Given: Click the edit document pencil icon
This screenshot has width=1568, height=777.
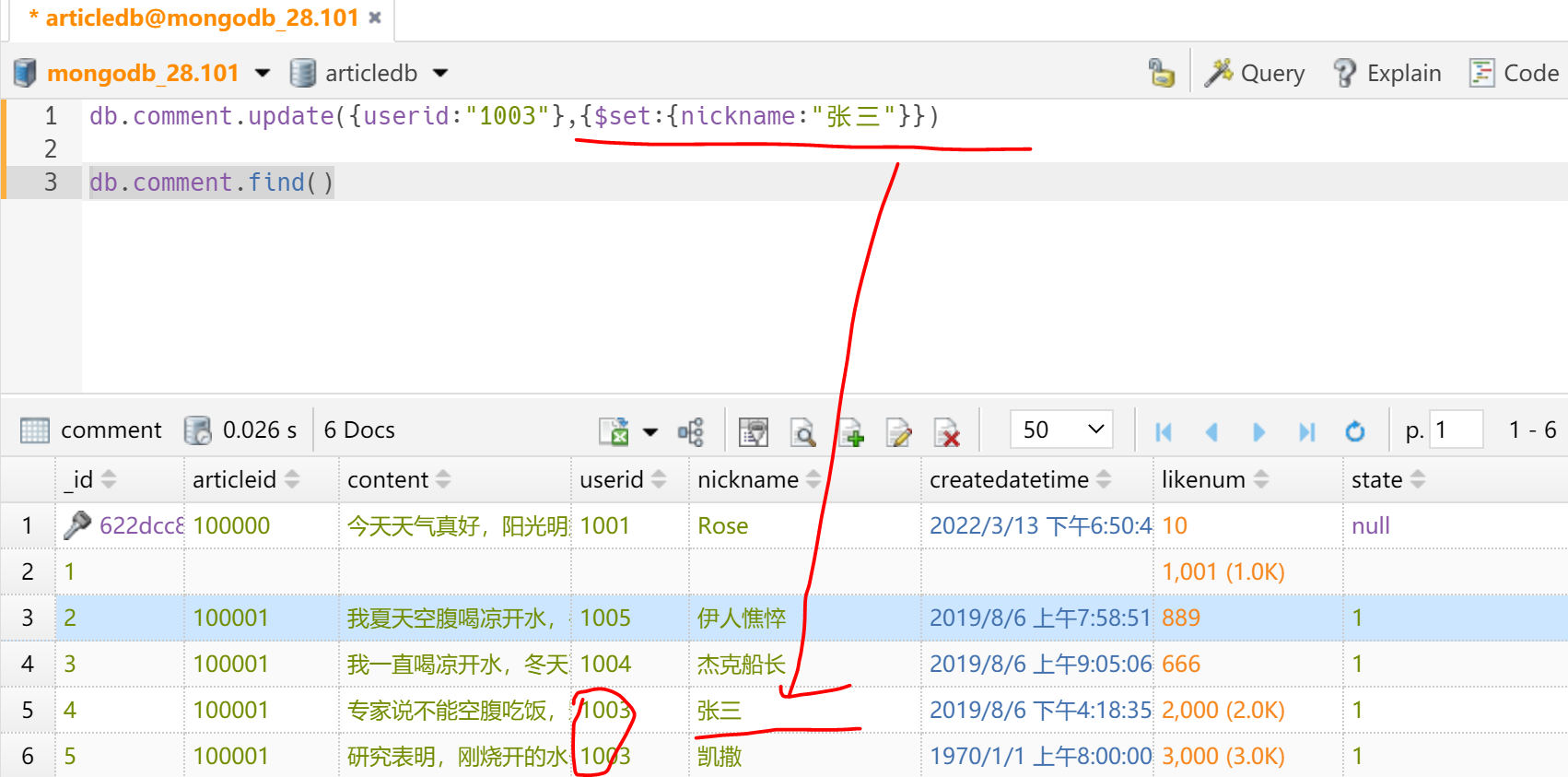Looking at the screenshot, I should 898,430.
